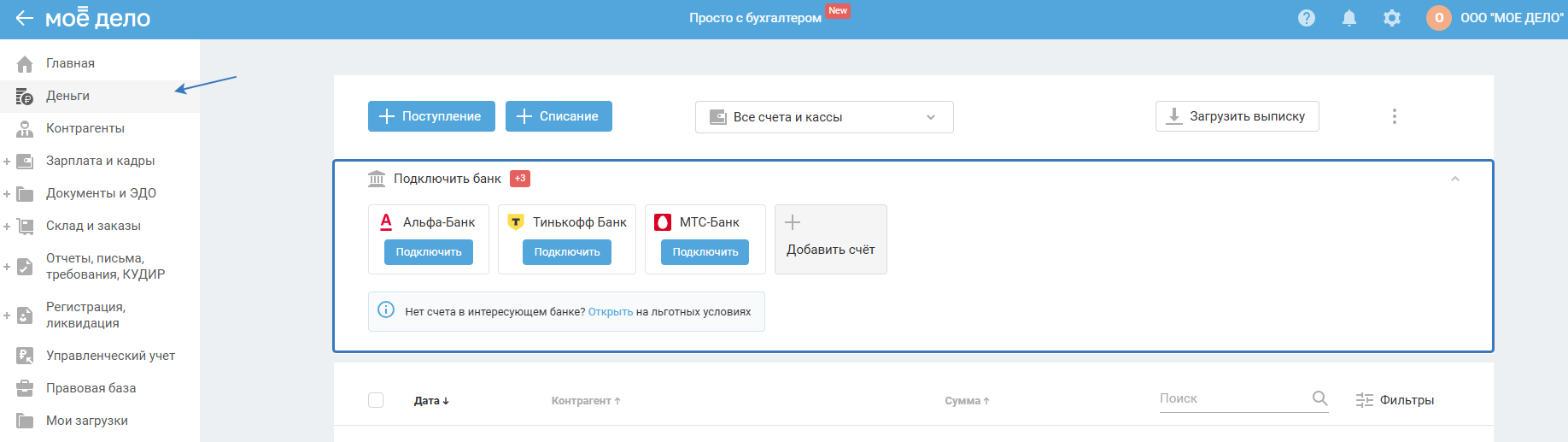Click the "Открыть" link

tap(611, 312)
